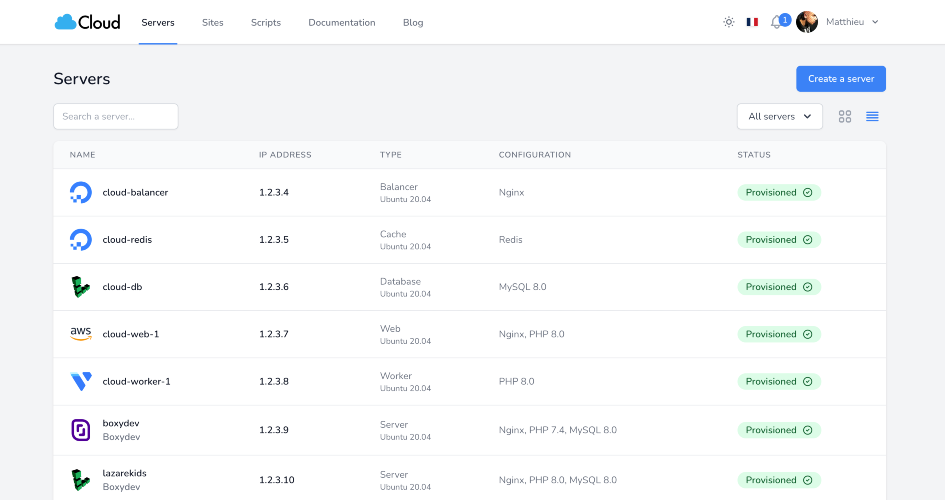Click the Balancer type cell

(x=405, y=193)
